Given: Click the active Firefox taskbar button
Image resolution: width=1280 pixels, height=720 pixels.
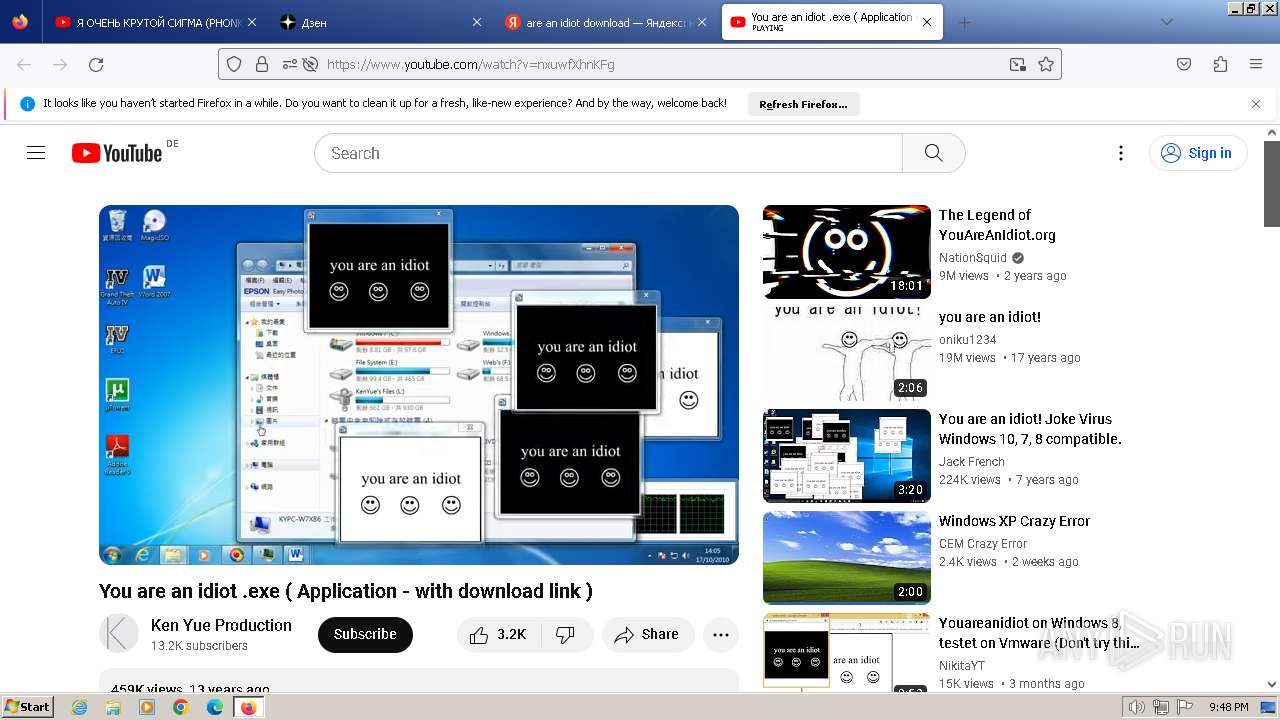Looking at the screenshot, I should [248, 707].
